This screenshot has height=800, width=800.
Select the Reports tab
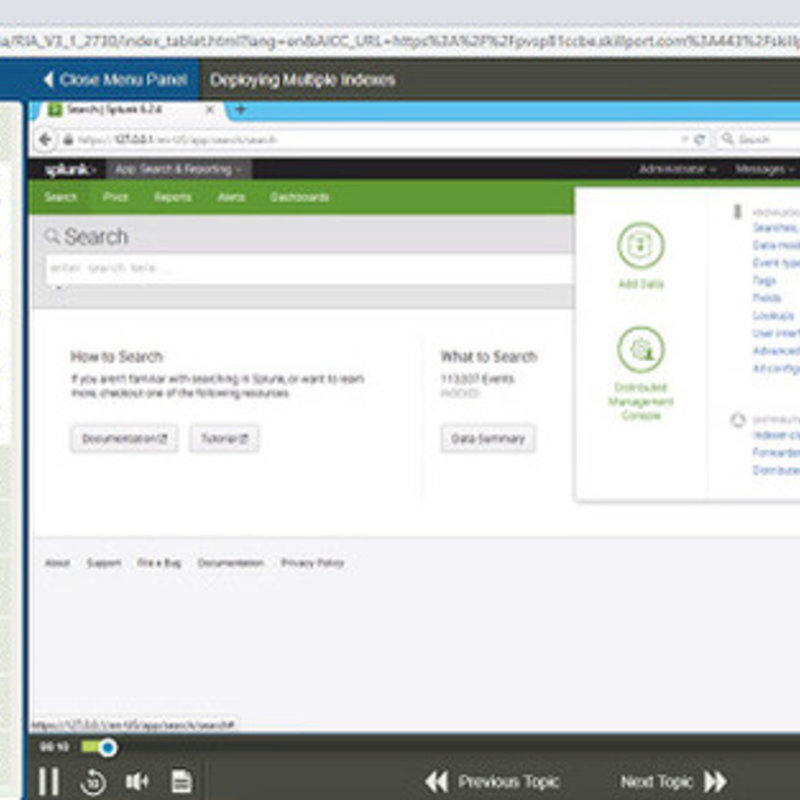tap(172, 197)
